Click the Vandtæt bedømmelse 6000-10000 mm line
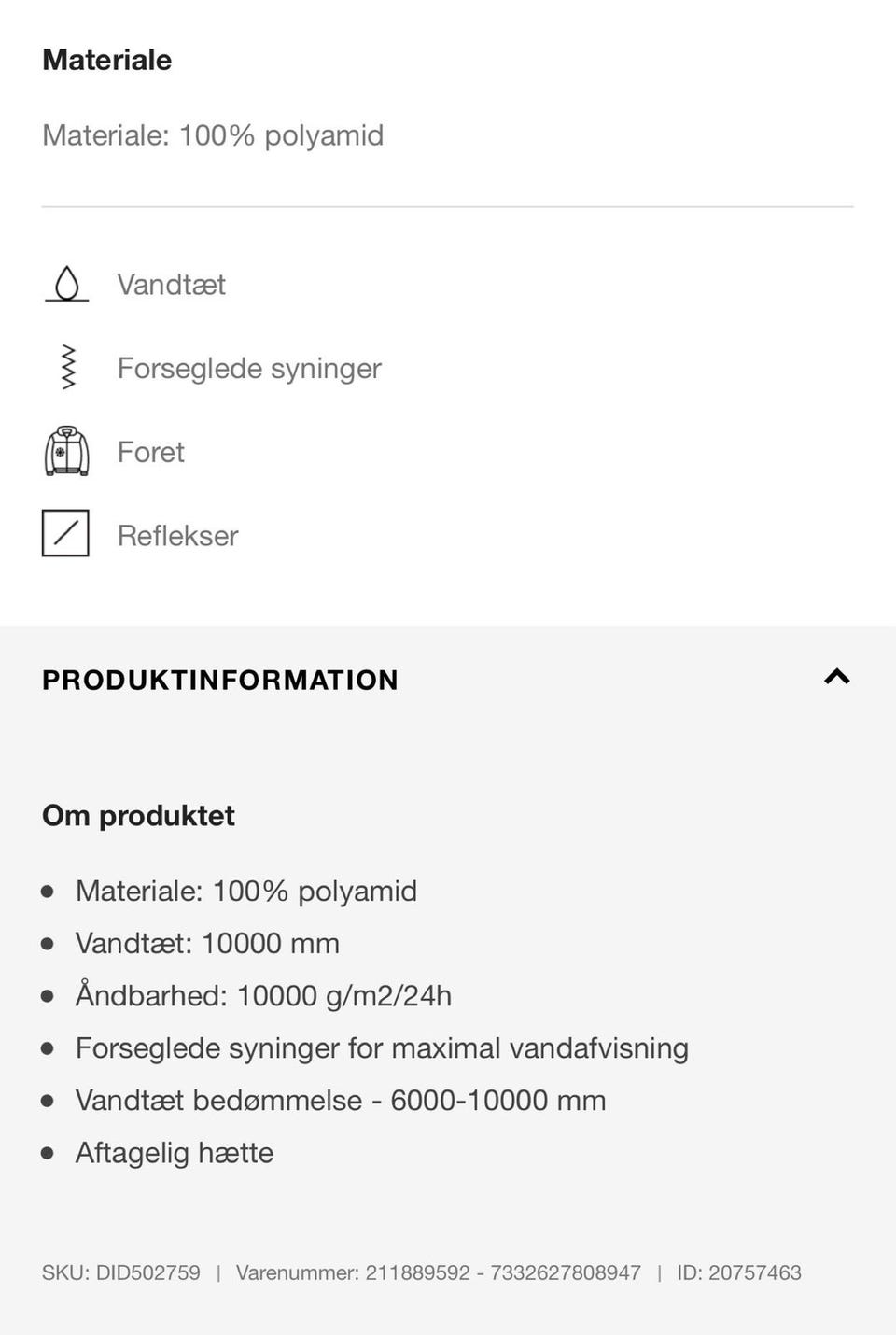This screenshot has width=896, height=1335. [341, 1101]
